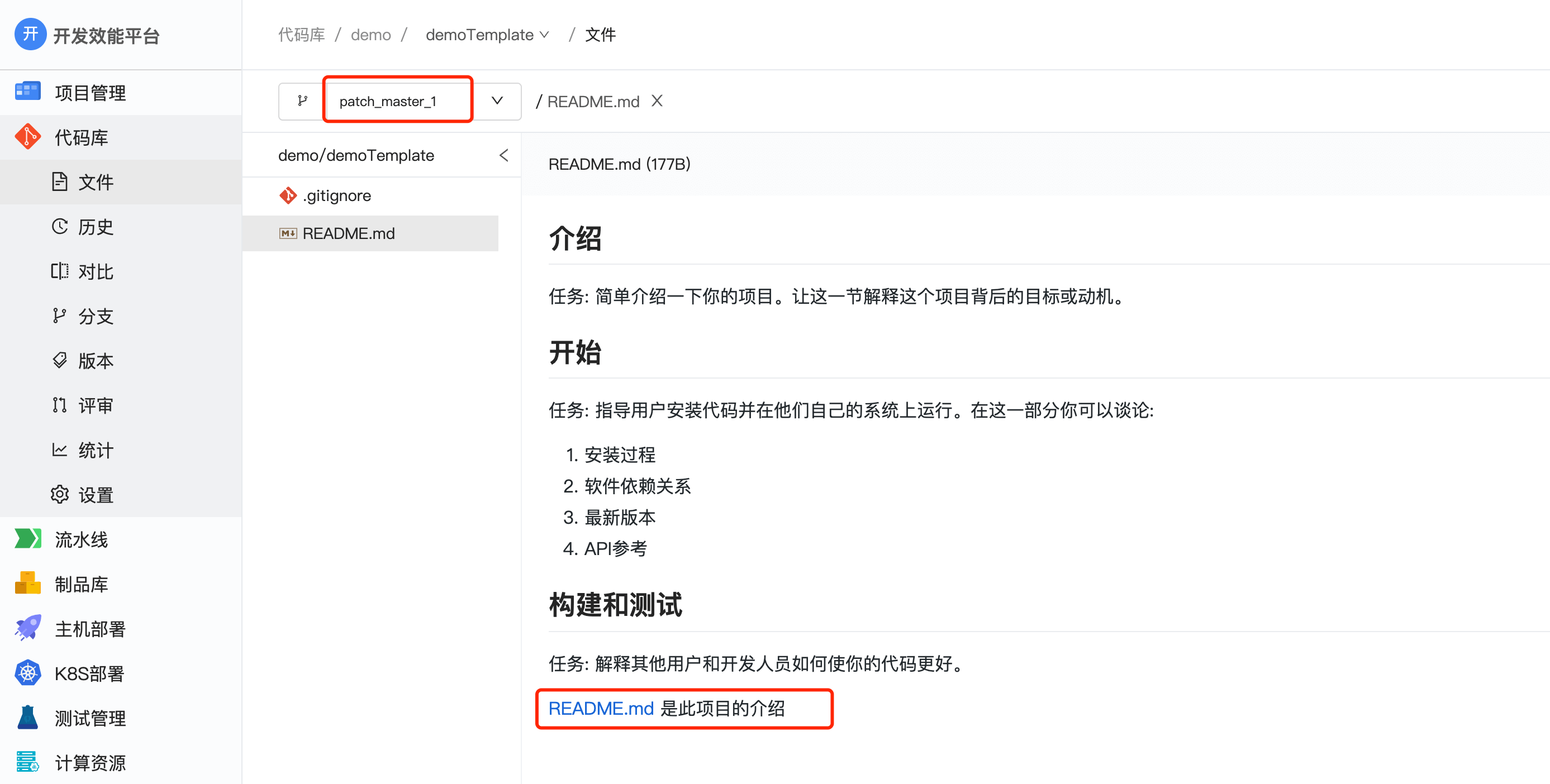
Task: Click the 制品库 artifact boxes icon
Action: [x=28, y=583]
